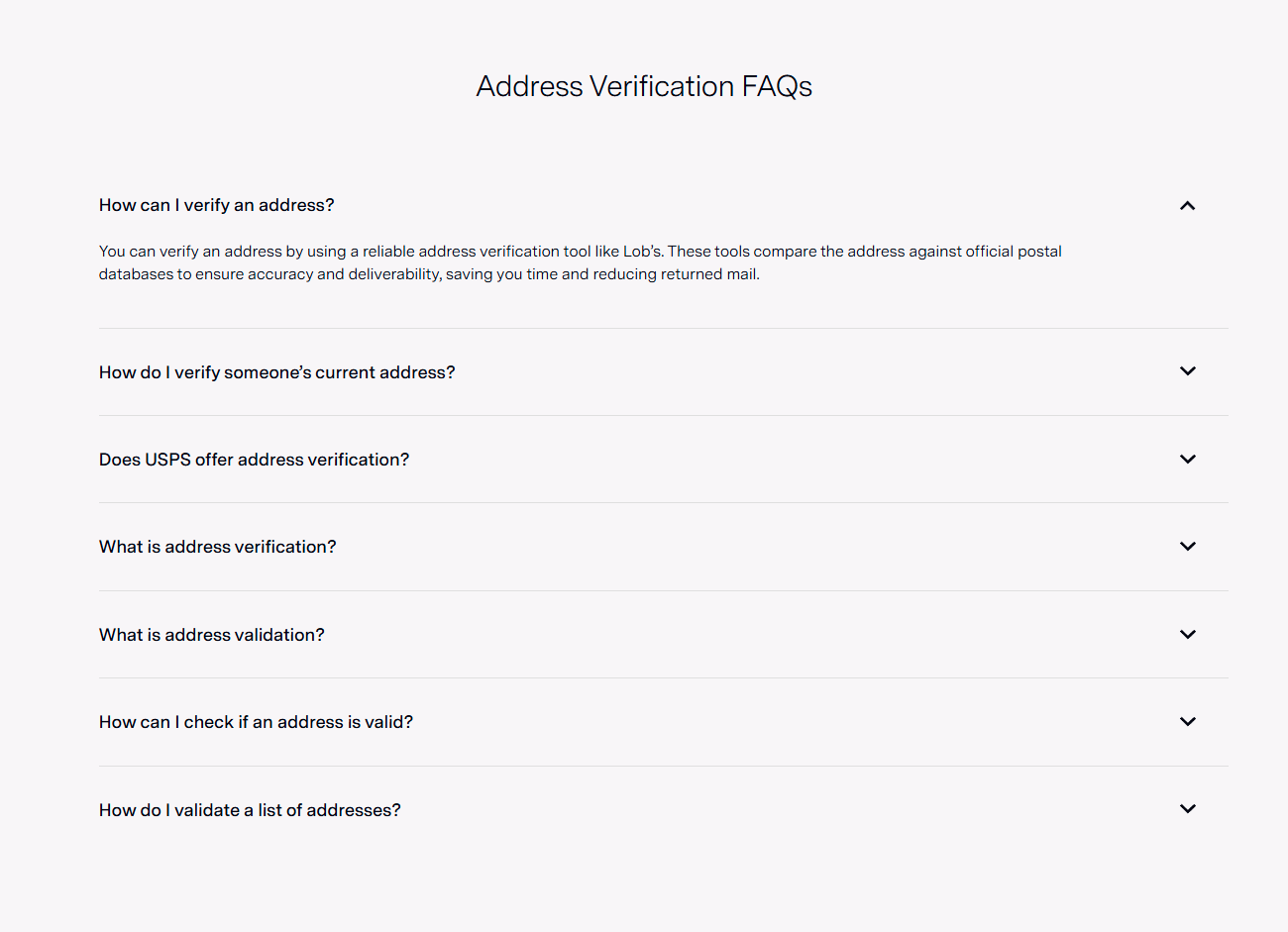This screenshot has width=1288, height=932.
Task: Click the chevron beside 'What is address validation?'
Action: [x=1187, y=634]
